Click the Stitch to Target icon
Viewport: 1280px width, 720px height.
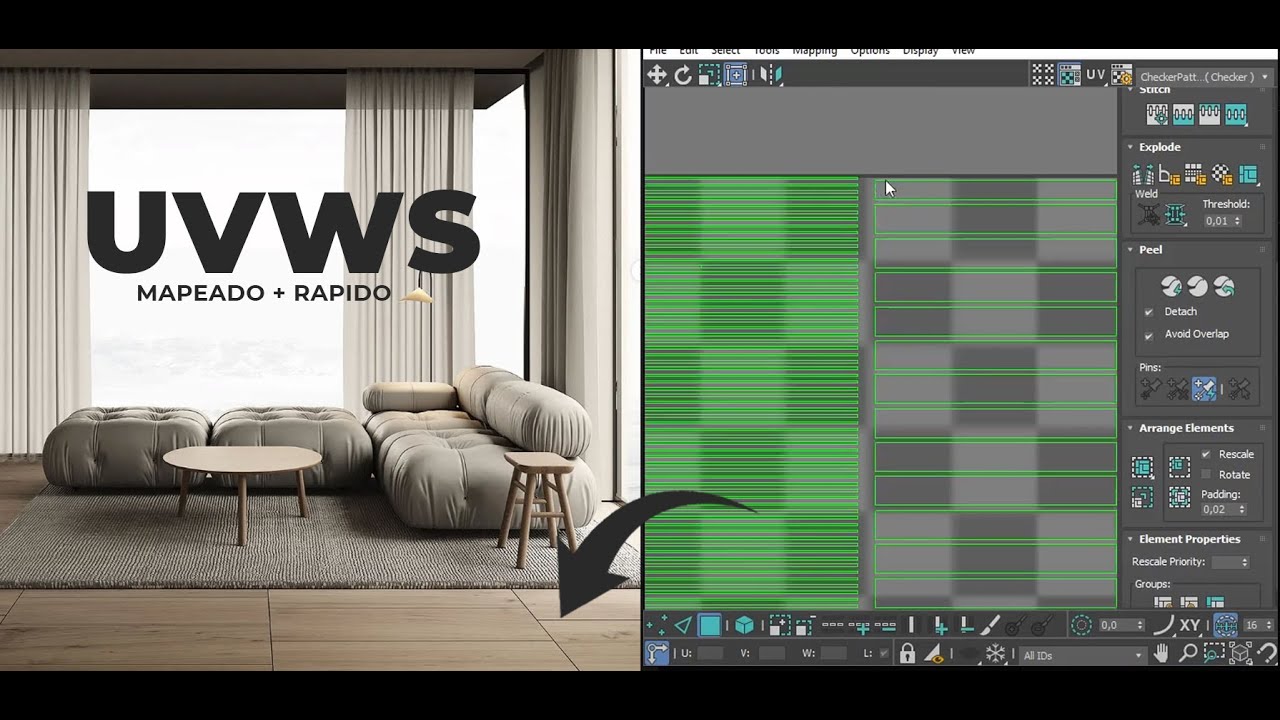click(x=1157, y=115)
